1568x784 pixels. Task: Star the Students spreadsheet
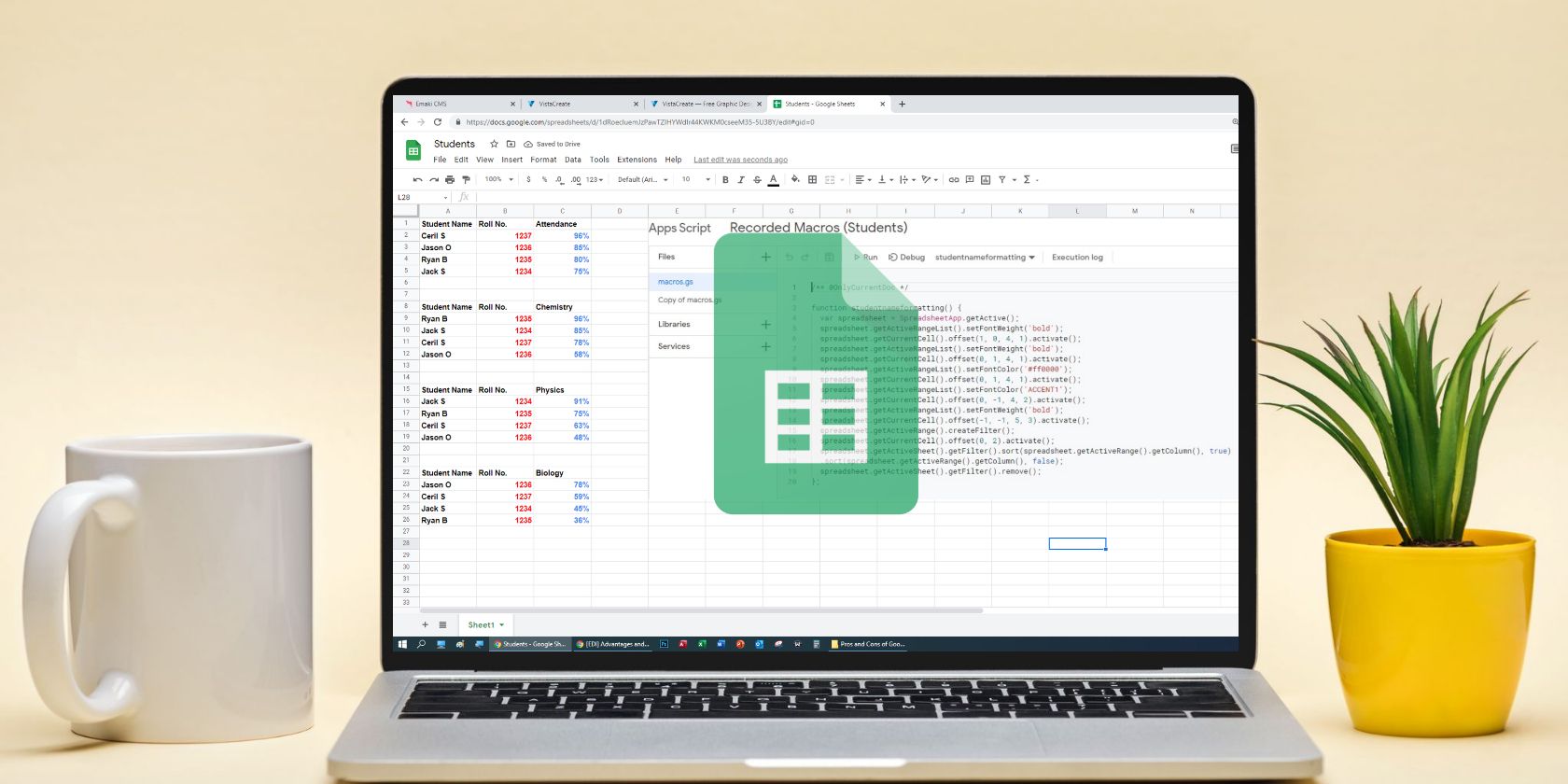pos(494,144)
